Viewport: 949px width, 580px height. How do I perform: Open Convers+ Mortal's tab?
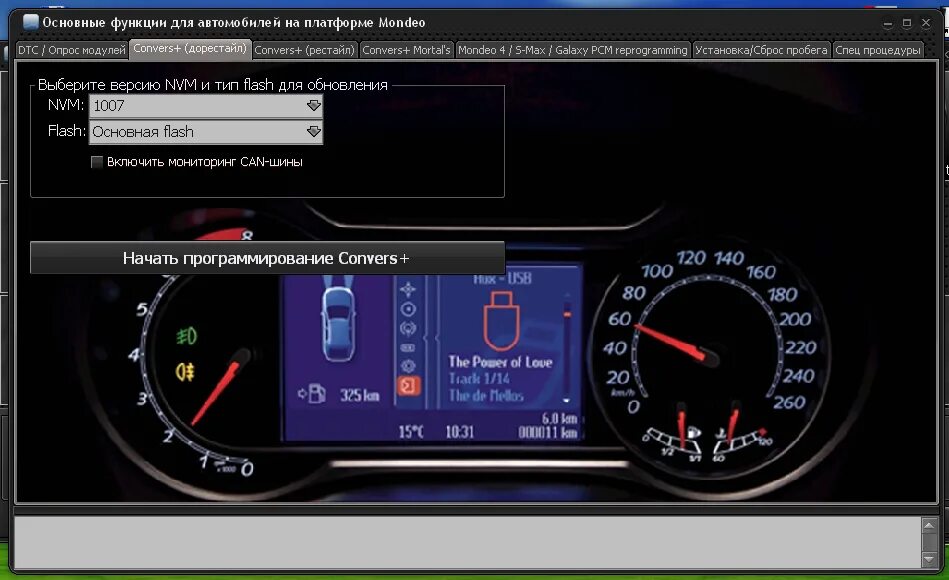click(x=406, y=50)
